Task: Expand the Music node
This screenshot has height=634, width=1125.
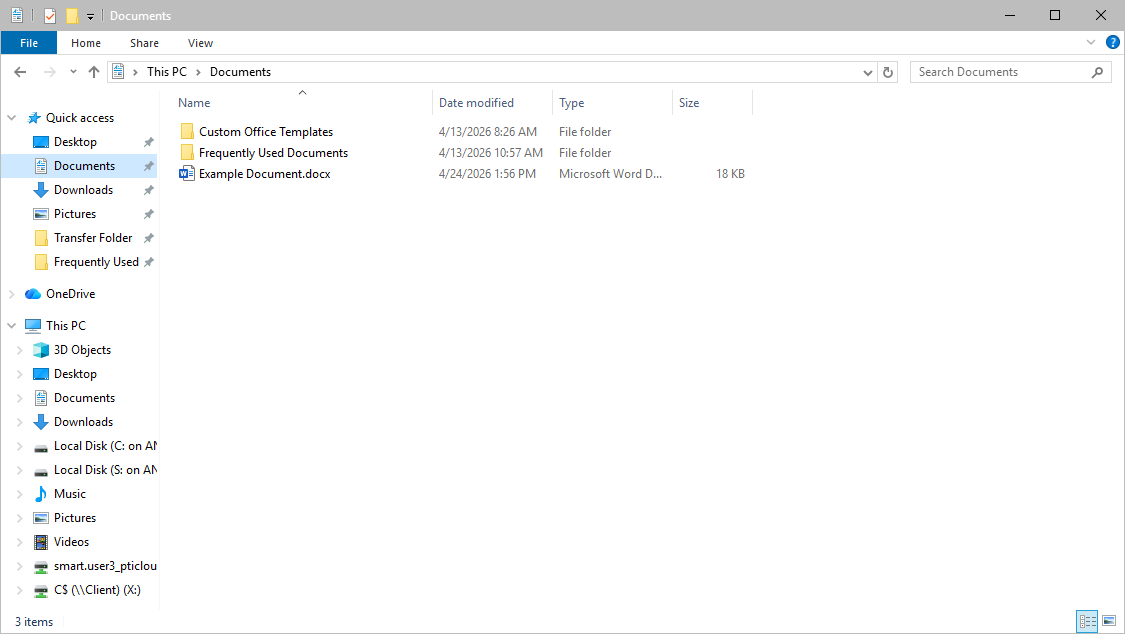Action: (19, 494)
